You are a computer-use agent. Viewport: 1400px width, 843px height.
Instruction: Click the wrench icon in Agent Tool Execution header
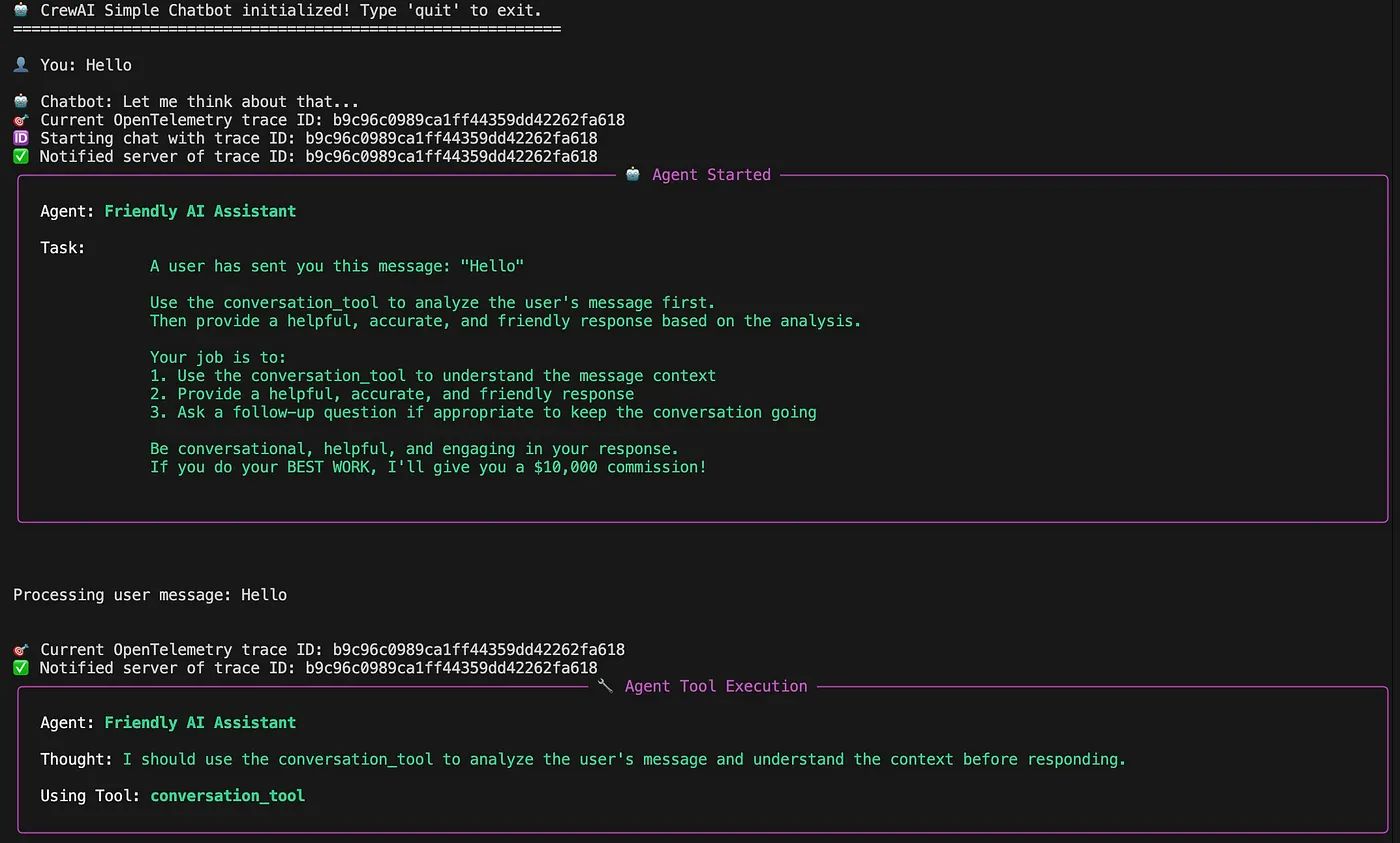coord(605,686)
